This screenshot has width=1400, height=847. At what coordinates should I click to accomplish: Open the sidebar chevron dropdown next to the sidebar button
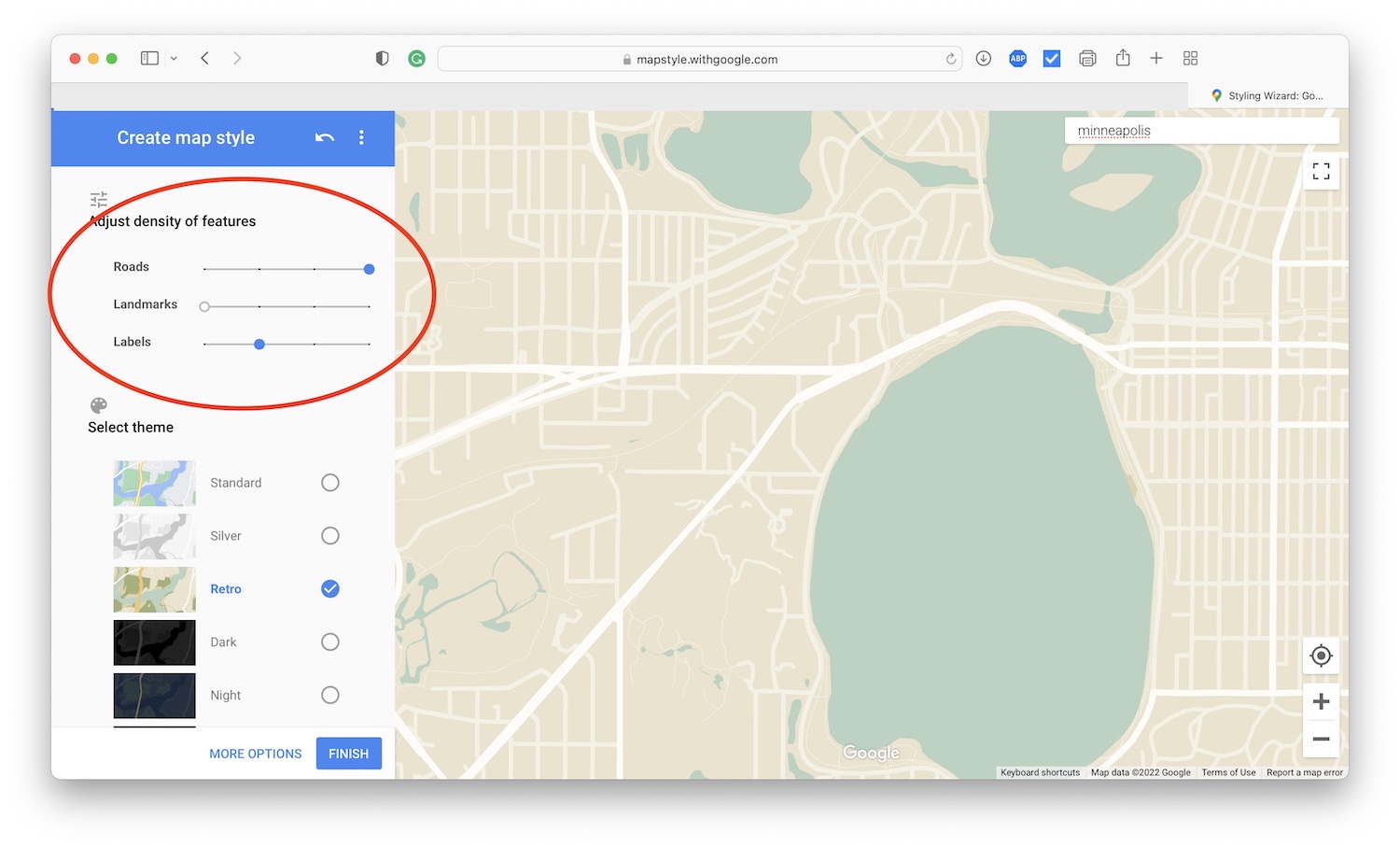click(174, 58)
